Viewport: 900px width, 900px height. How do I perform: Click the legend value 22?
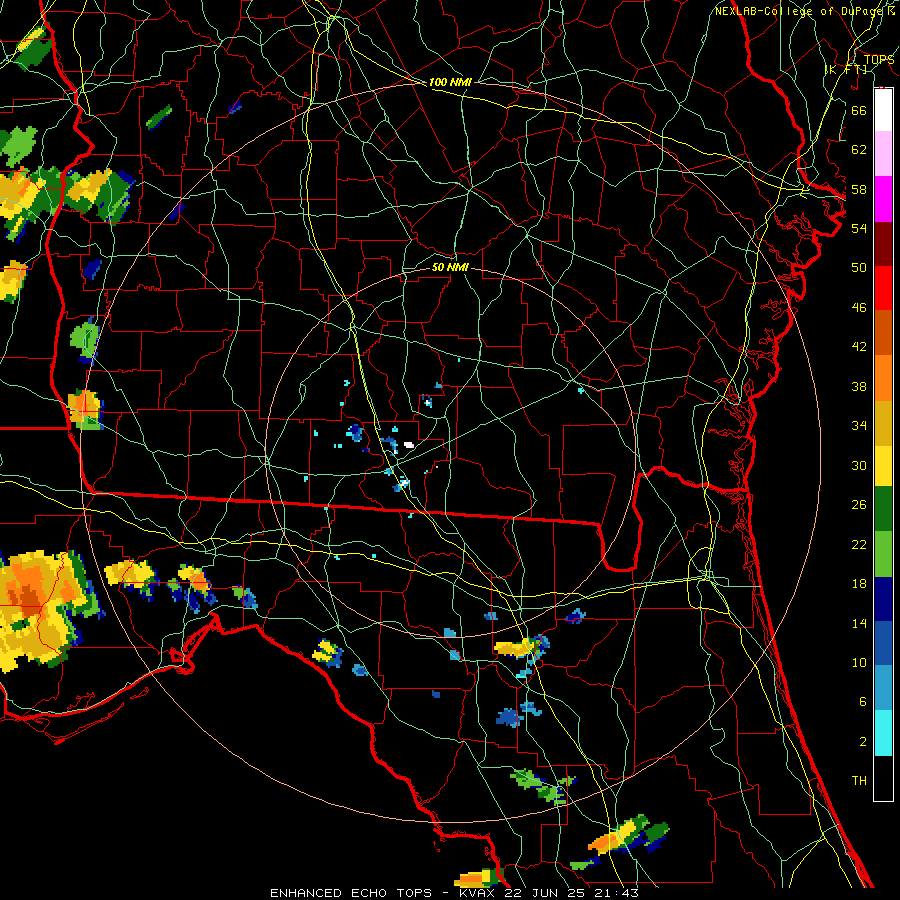[x=859, y=544]
